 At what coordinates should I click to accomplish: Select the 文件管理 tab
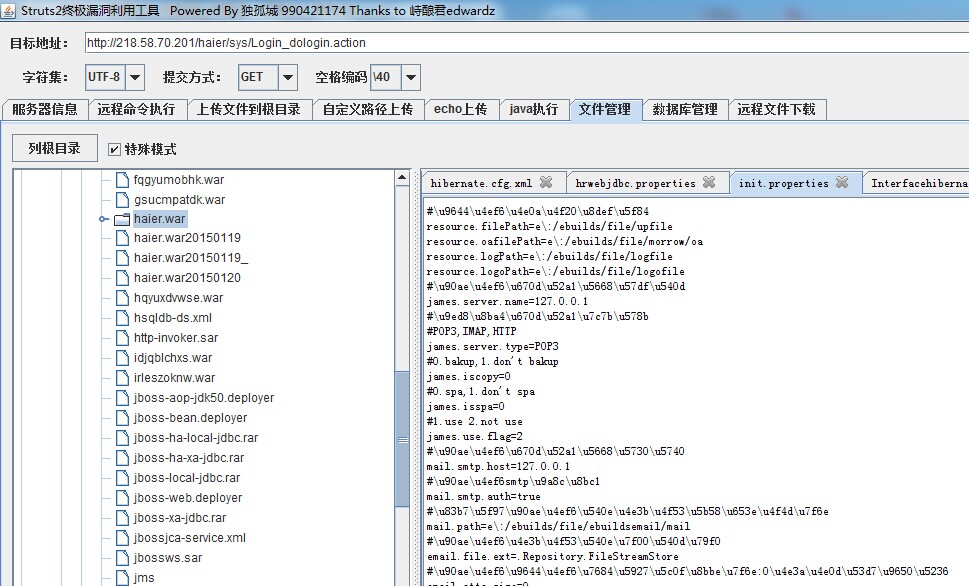coord(605,109)
